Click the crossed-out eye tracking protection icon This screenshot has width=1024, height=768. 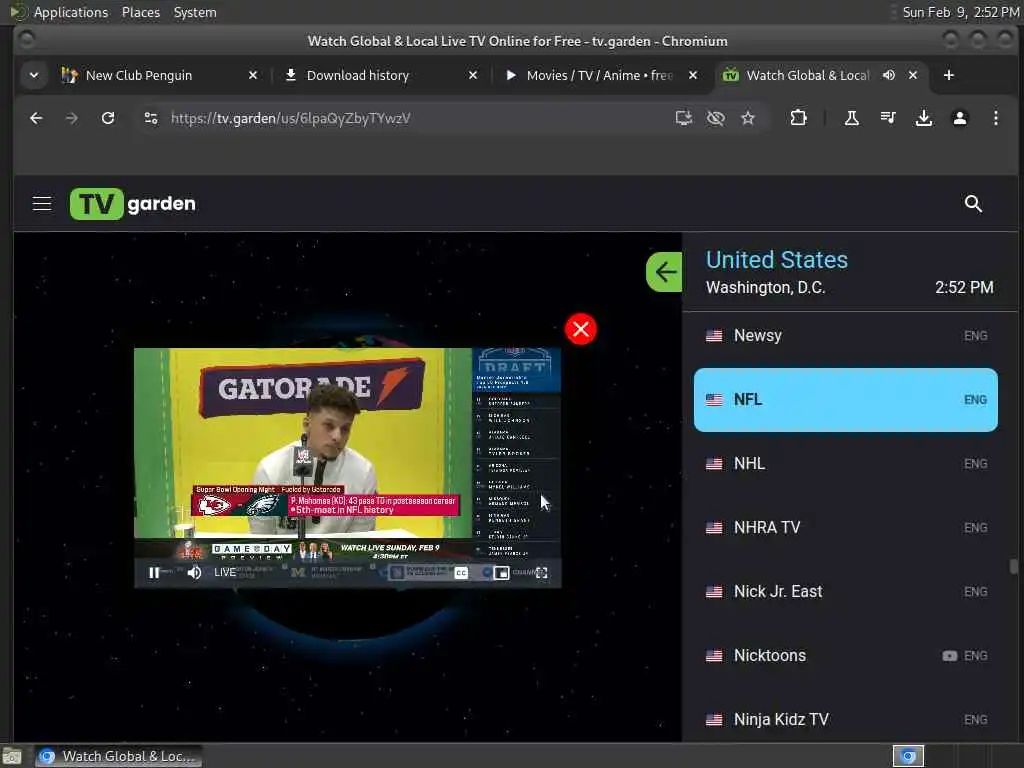716,118
